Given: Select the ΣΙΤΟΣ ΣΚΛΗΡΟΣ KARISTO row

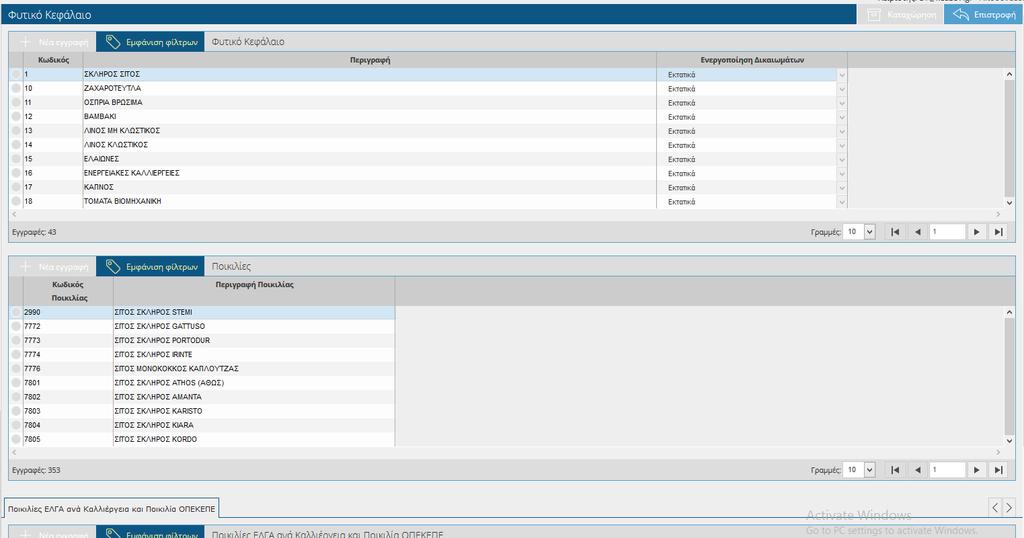Looking at the screenshot, I should click(202, 411).
